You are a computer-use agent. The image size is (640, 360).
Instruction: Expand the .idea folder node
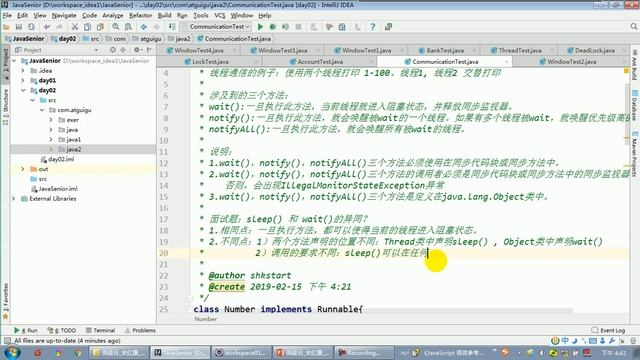coord(23,71)
